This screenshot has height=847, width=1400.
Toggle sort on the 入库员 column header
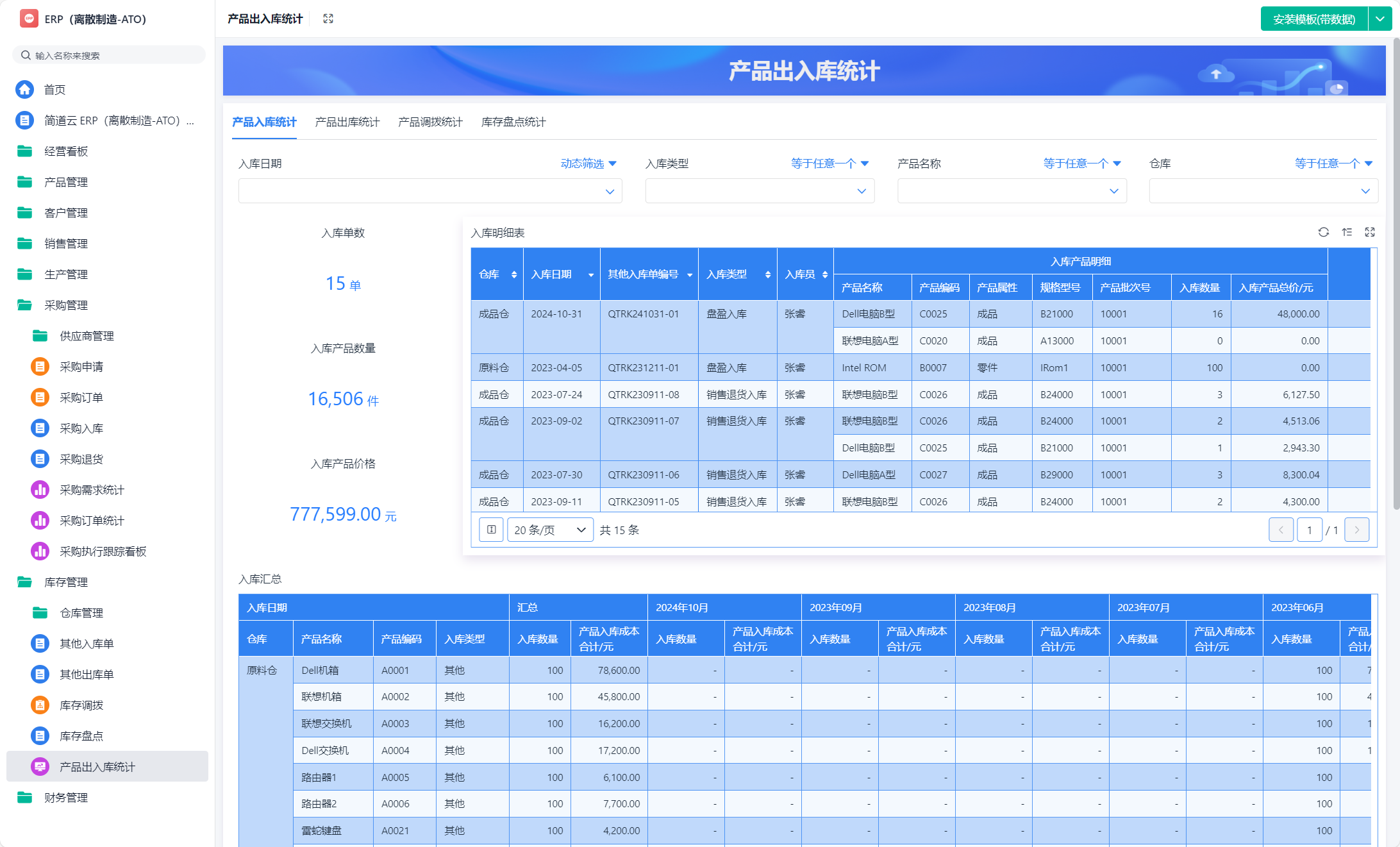coord(824,274)
